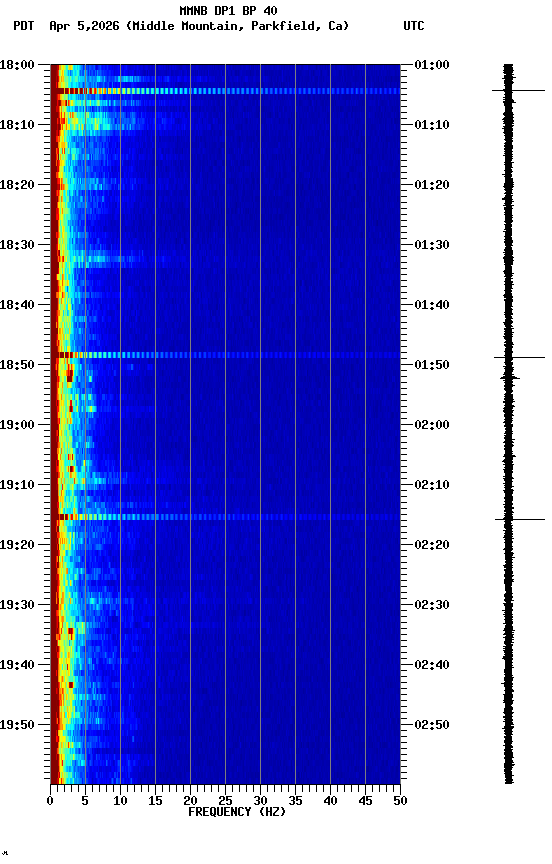552x864 pixels.
Task: Click the title text 'MMNB DP1 BP 40'
Action: pyautogui.click(x=228, y=10)
